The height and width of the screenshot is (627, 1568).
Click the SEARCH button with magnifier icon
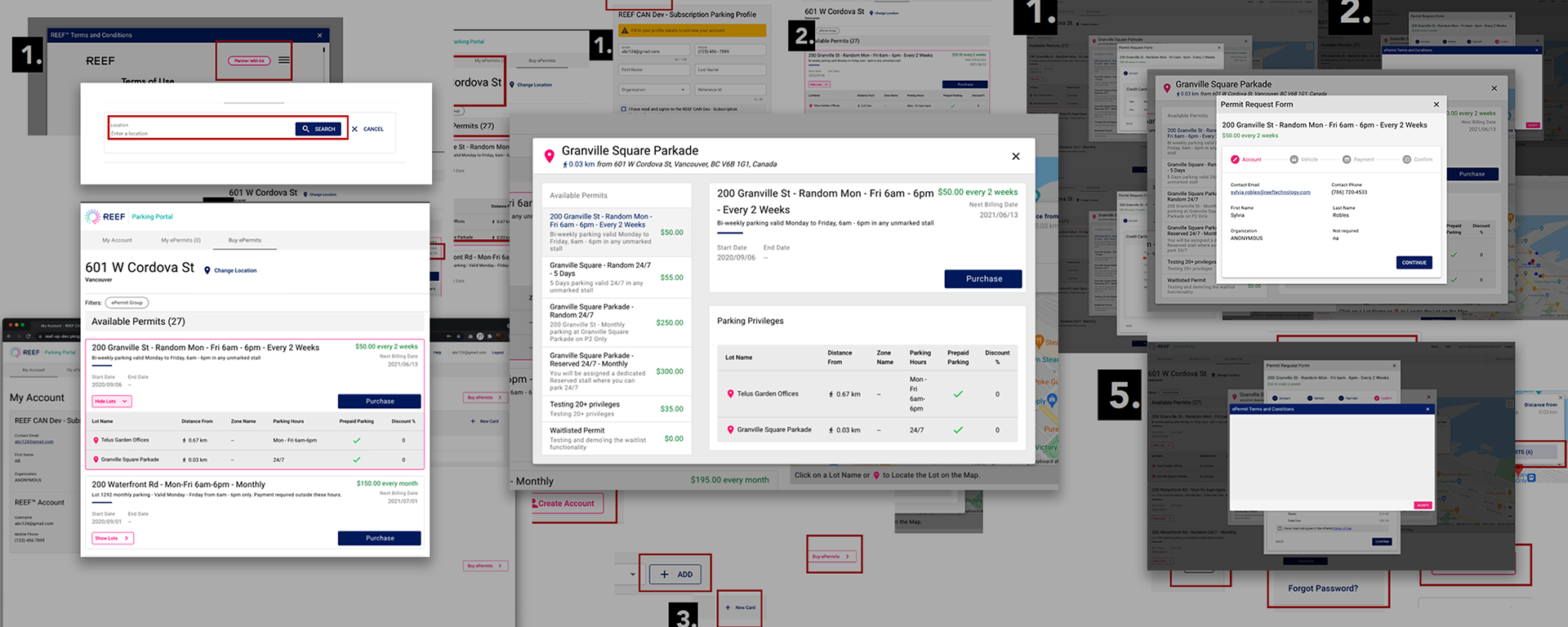click(318, 129)
